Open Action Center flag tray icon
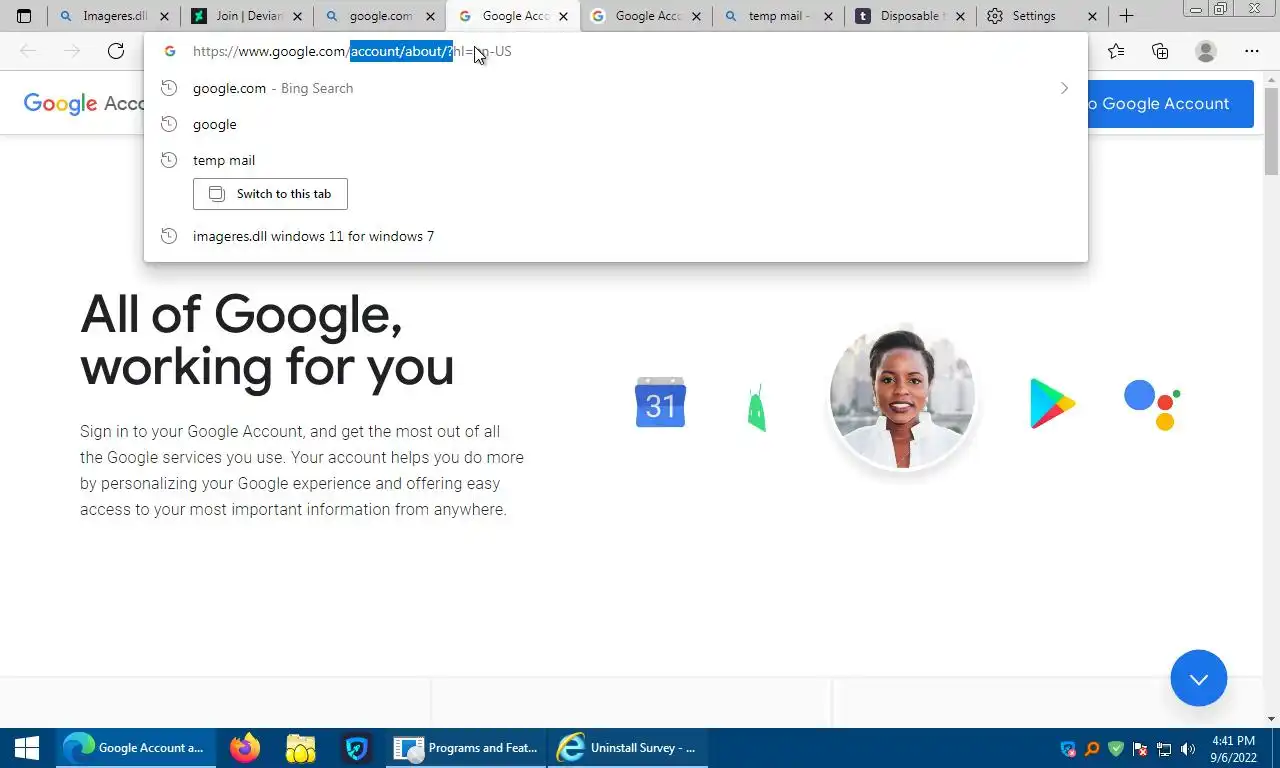The image size is (1280, 768). (1140, 748)
